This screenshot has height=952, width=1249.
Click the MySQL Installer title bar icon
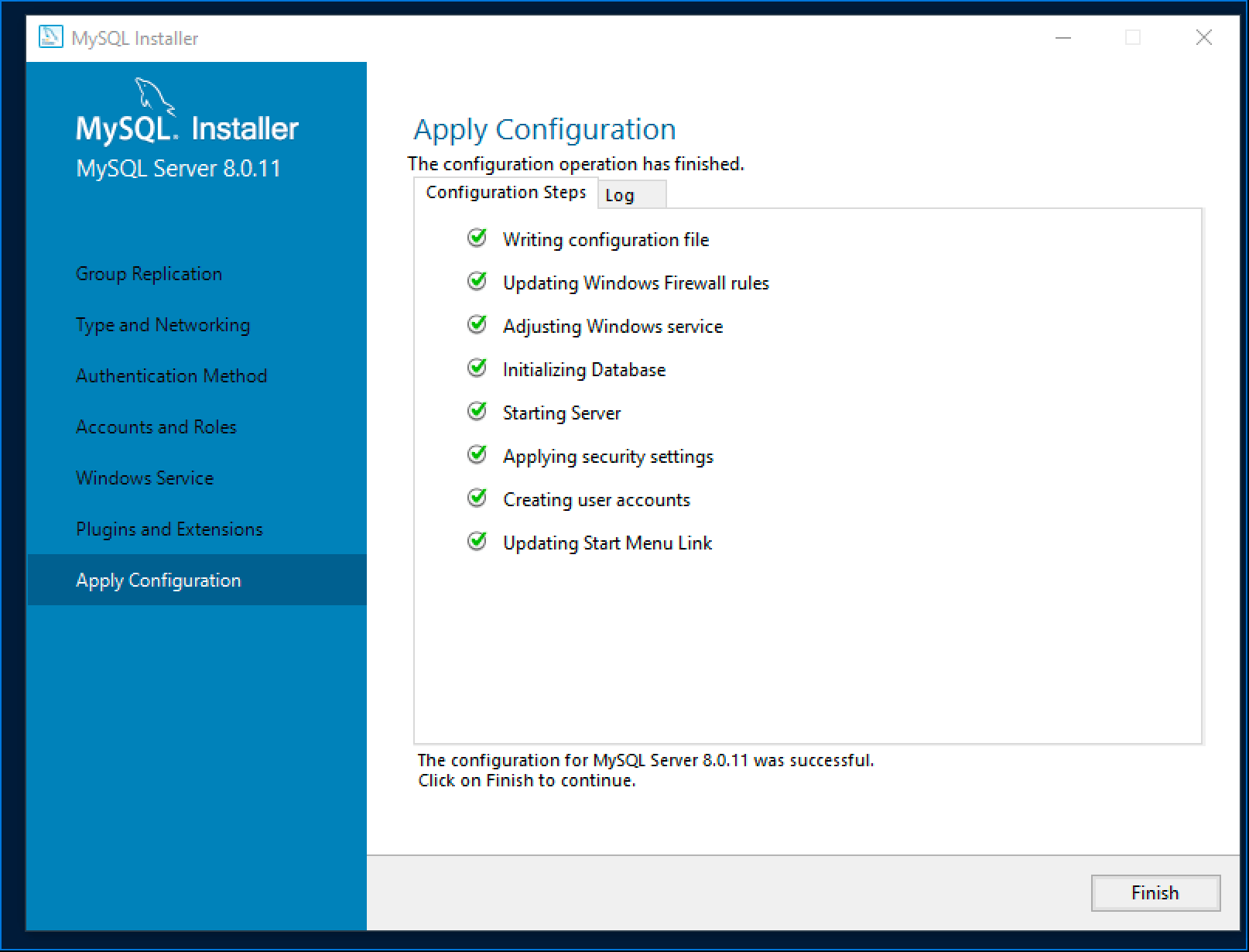51,37
